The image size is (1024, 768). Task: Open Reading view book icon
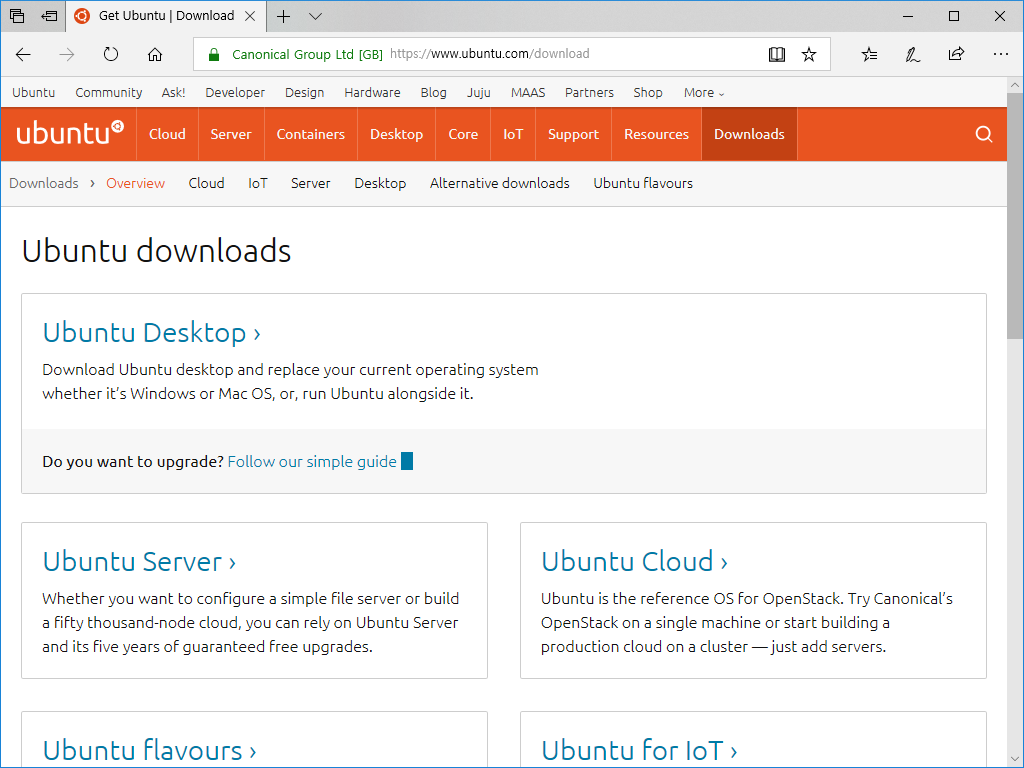click(x=776, y=54)
